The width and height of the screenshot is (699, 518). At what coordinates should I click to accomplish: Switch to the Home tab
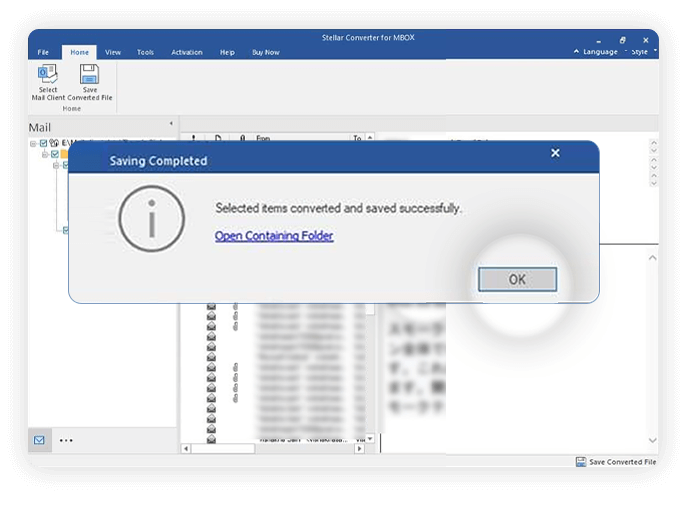[x=79, y=52]
